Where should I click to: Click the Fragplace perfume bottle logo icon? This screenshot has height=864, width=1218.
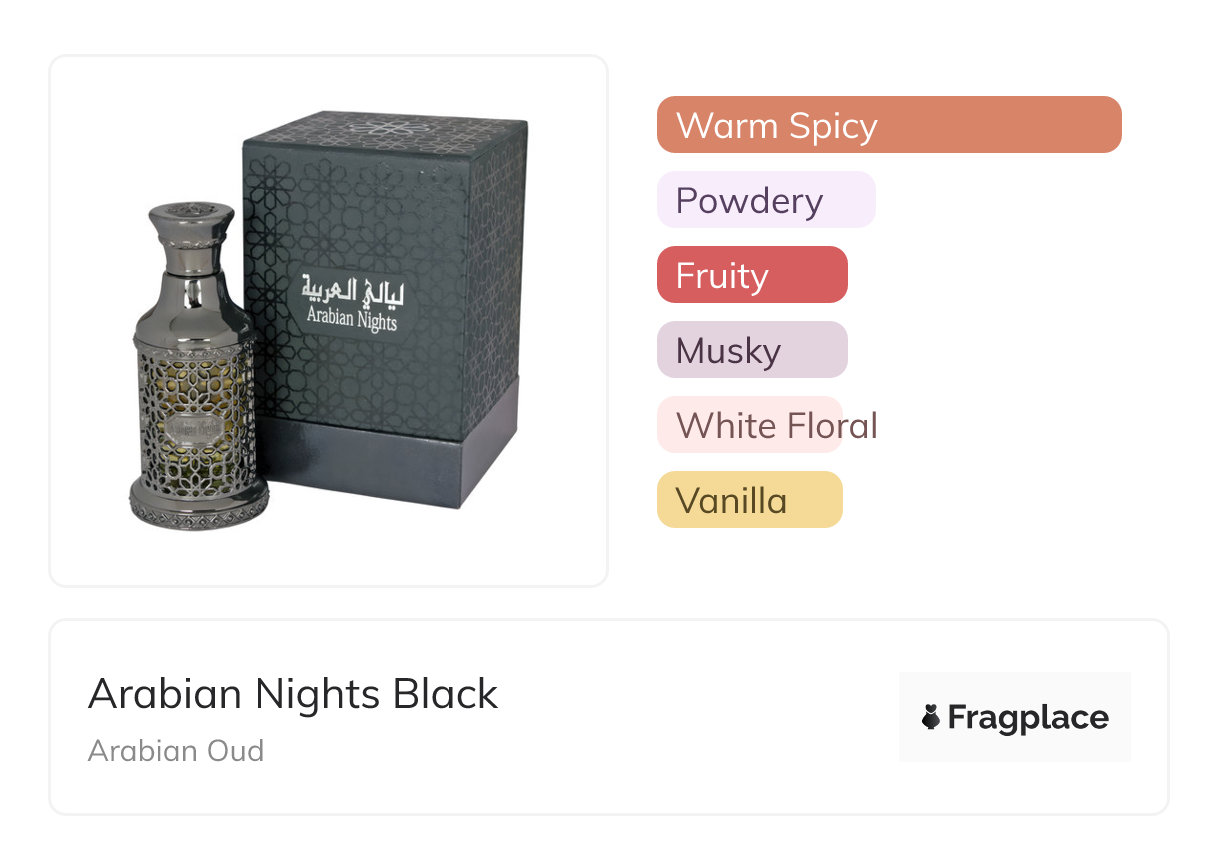pos(931,717)
